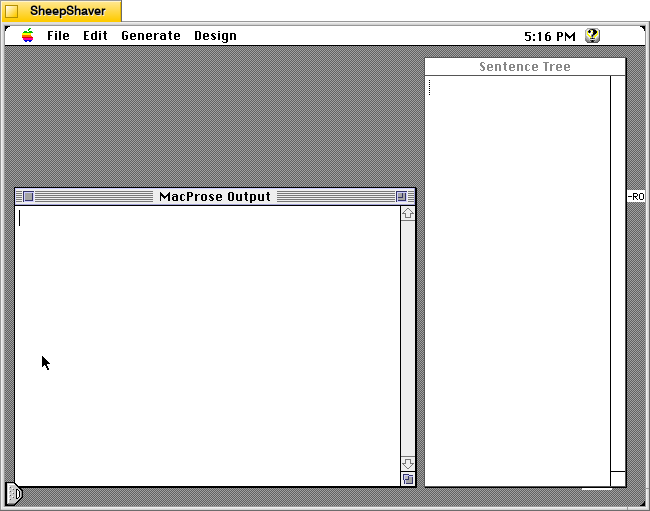Click the 5:16 PM clock

(x=550, y=36)
